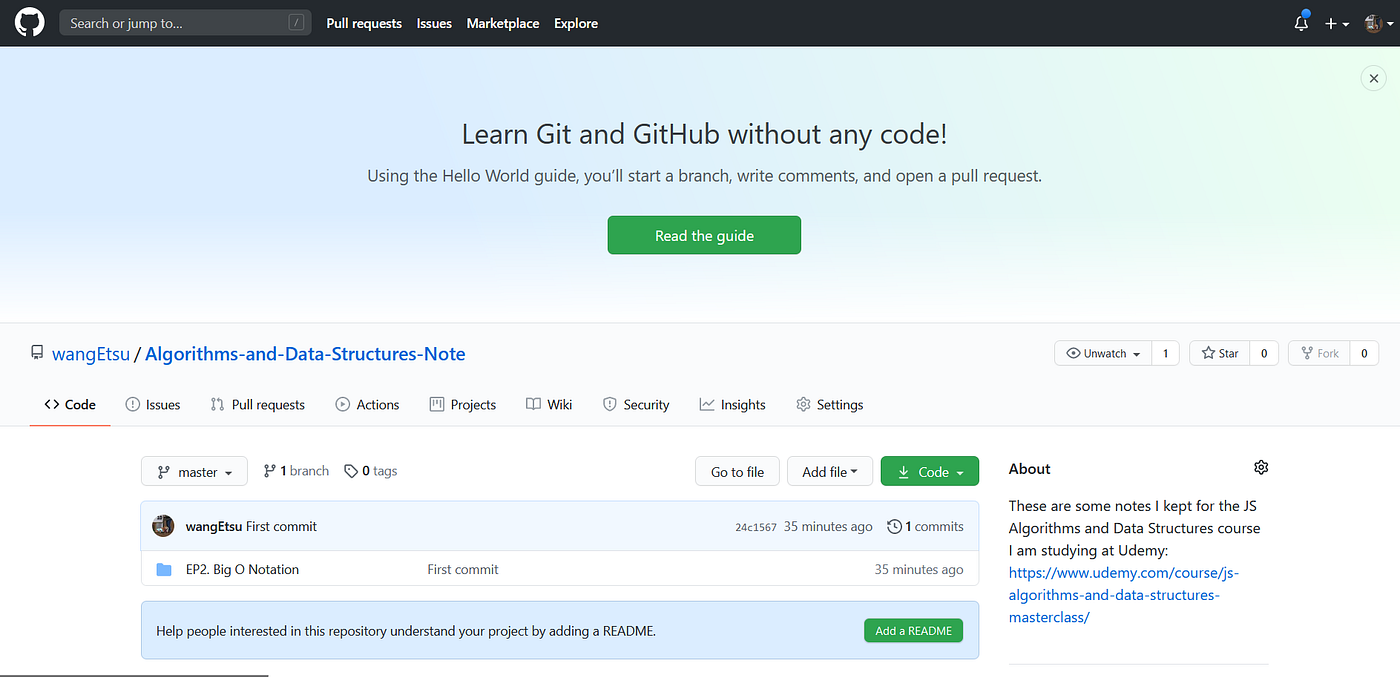Click the About section gear icon

tap(1260, 467)
